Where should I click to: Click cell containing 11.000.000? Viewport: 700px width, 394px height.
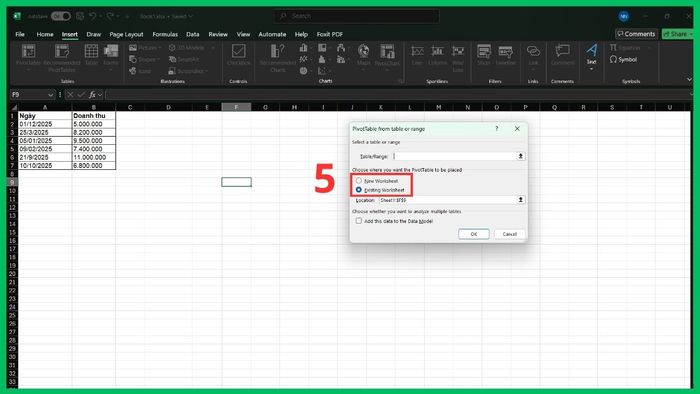[x=94, y=157]
